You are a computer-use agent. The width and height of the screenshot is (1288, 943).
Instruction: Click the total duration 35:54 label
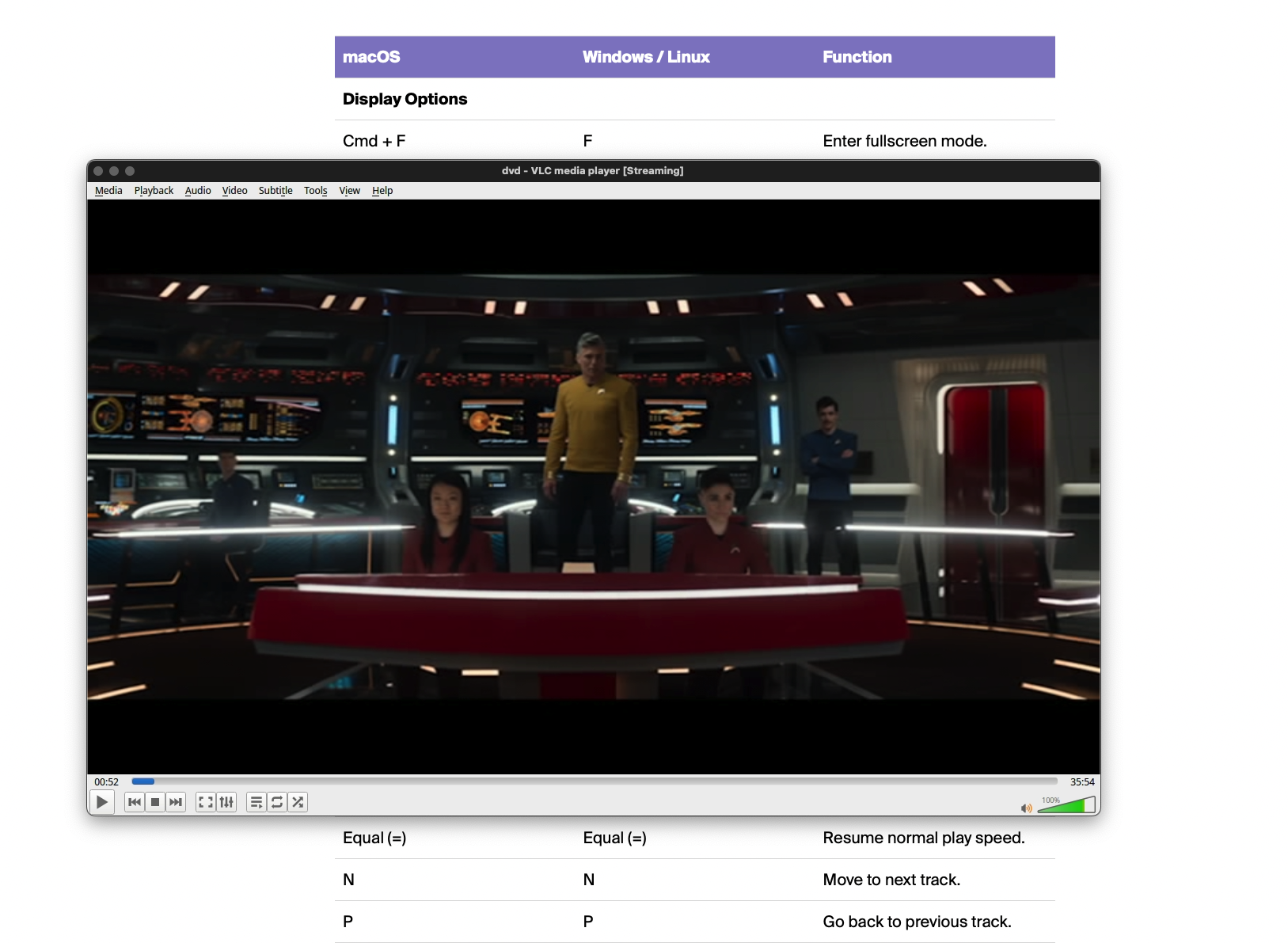coord(1082,782)
